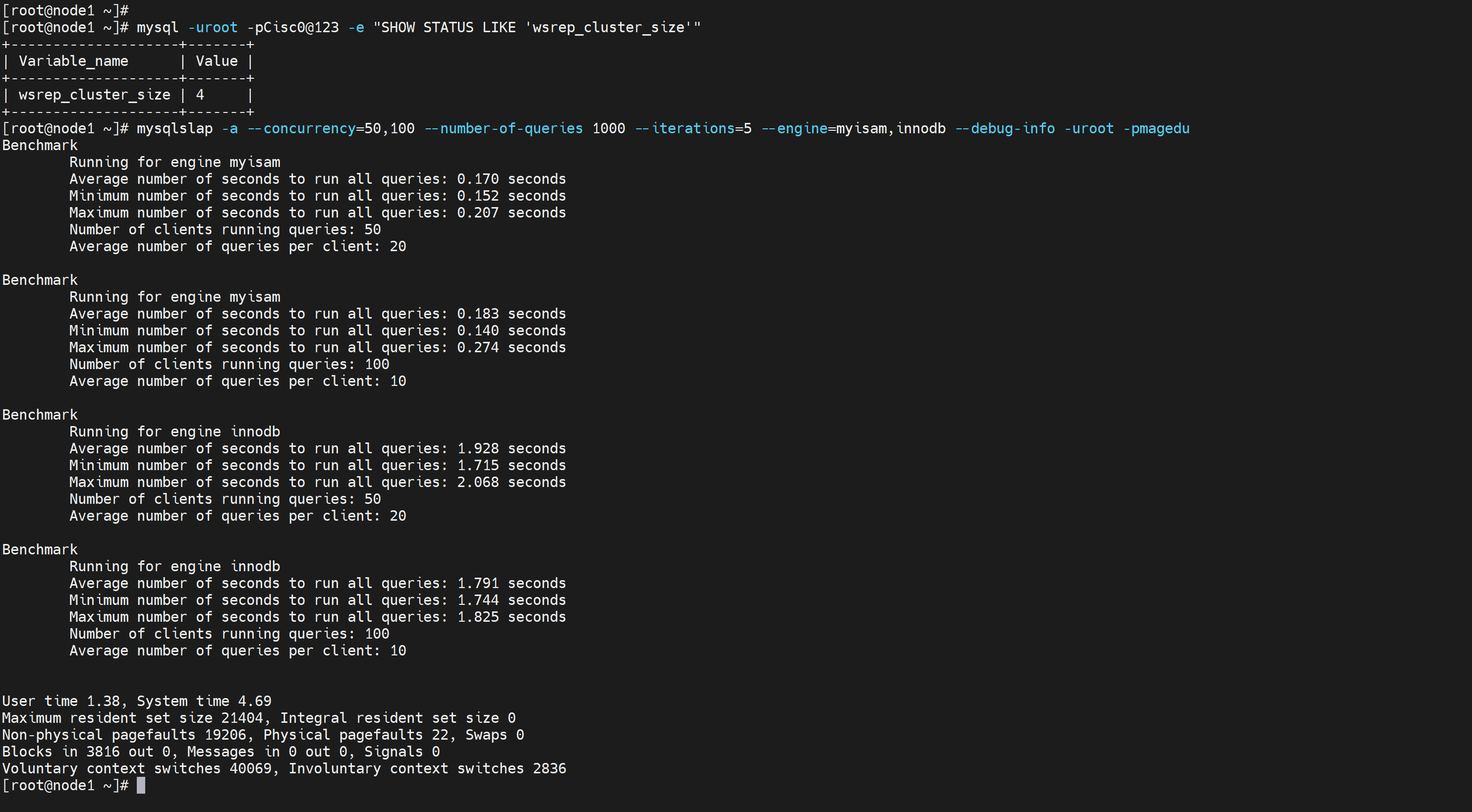Click the wsrep_cluster_size value 4
This screenshot has width=1472, height=812.
(x=200, y=95)
